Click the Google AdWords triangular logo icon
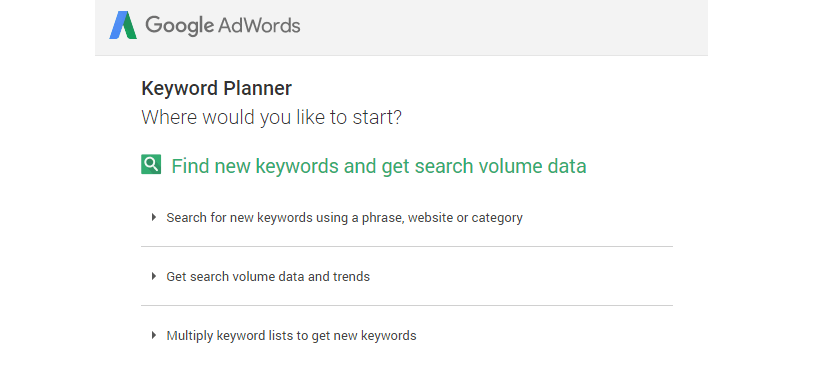This screenshot has width=823, height=392. 123,25
